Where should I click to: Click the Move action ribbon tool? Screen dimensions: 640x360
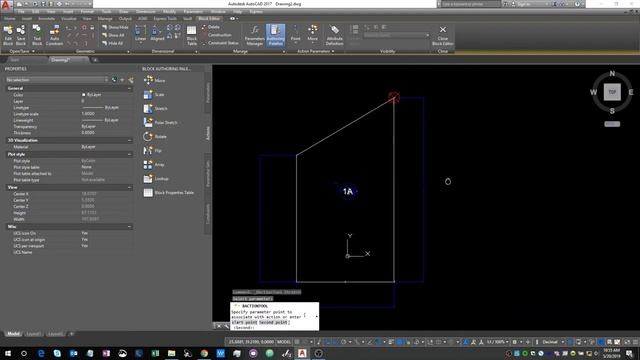click(313, 33)
